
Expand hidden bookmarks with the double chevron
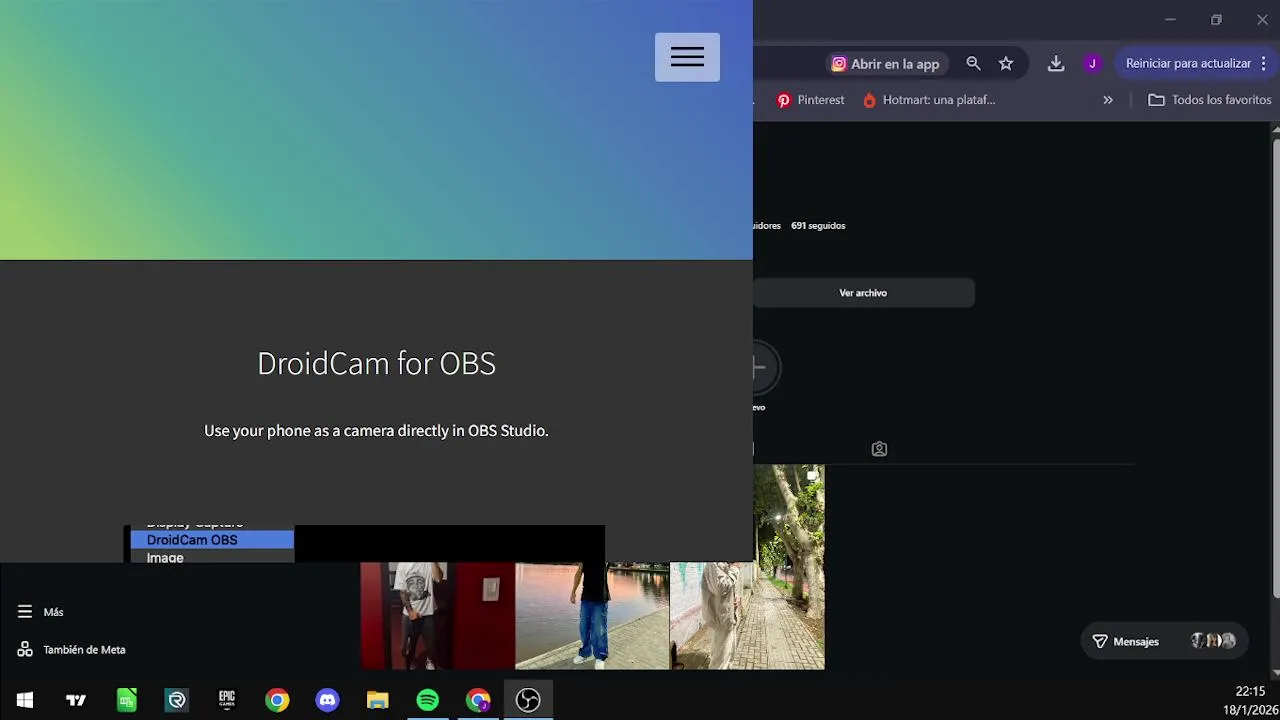[1108, 100]
